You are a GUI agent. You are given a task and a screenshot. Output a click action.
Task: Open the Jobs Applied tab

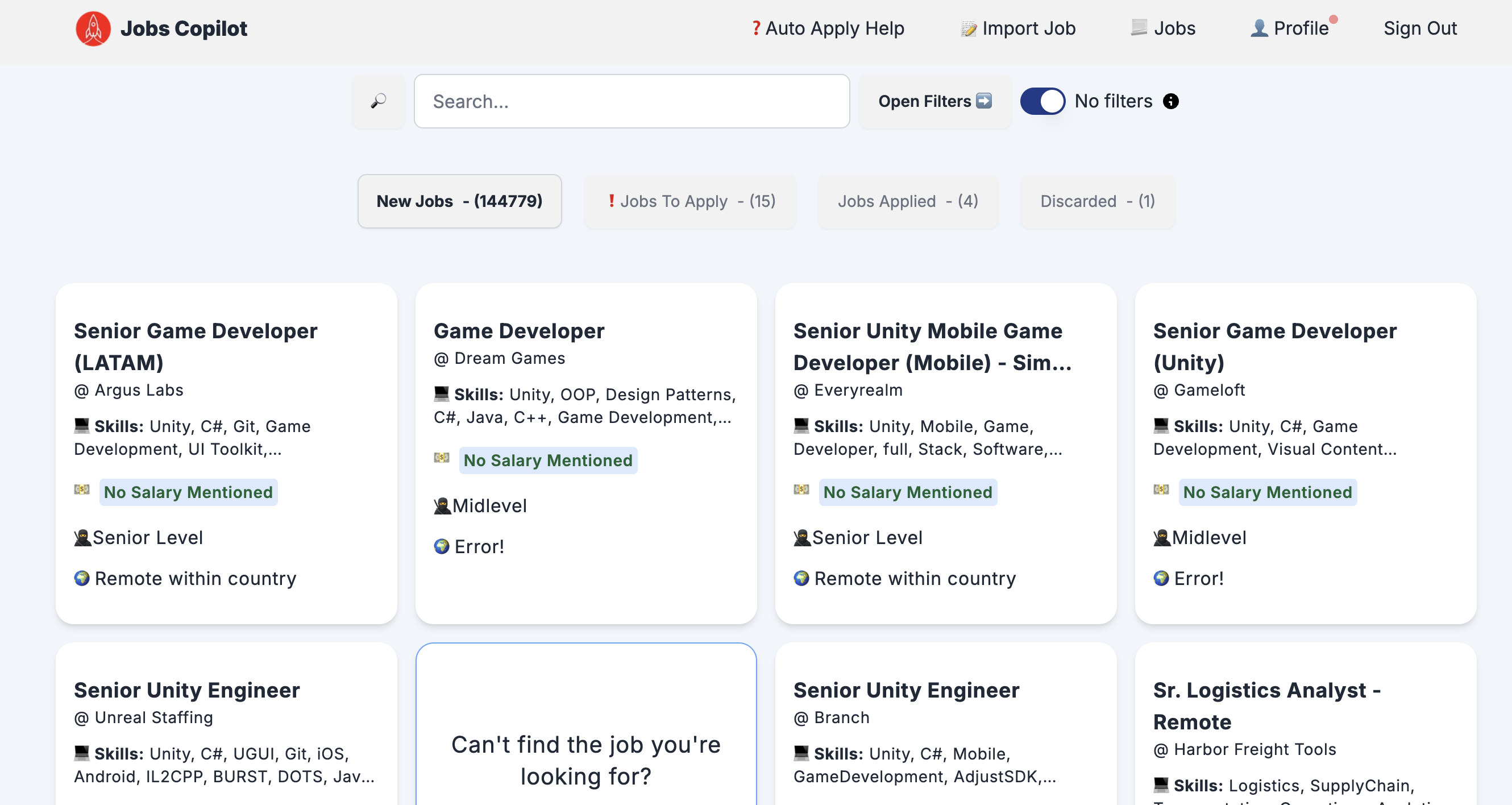[x=907, y=201]
